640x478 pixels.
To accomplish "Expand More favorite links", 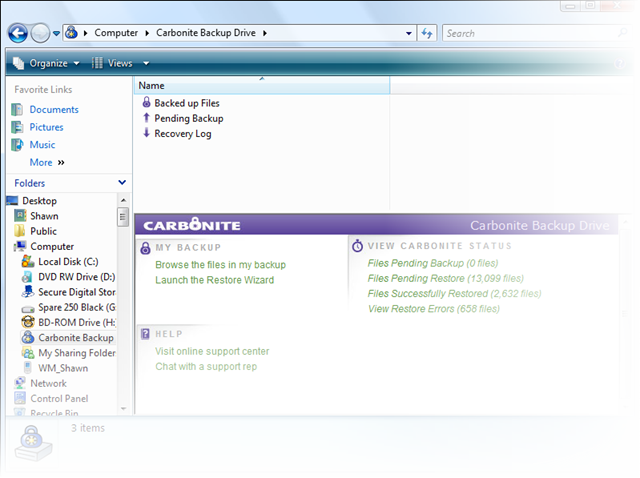I will pyautogui.click(x=47, y=162).
